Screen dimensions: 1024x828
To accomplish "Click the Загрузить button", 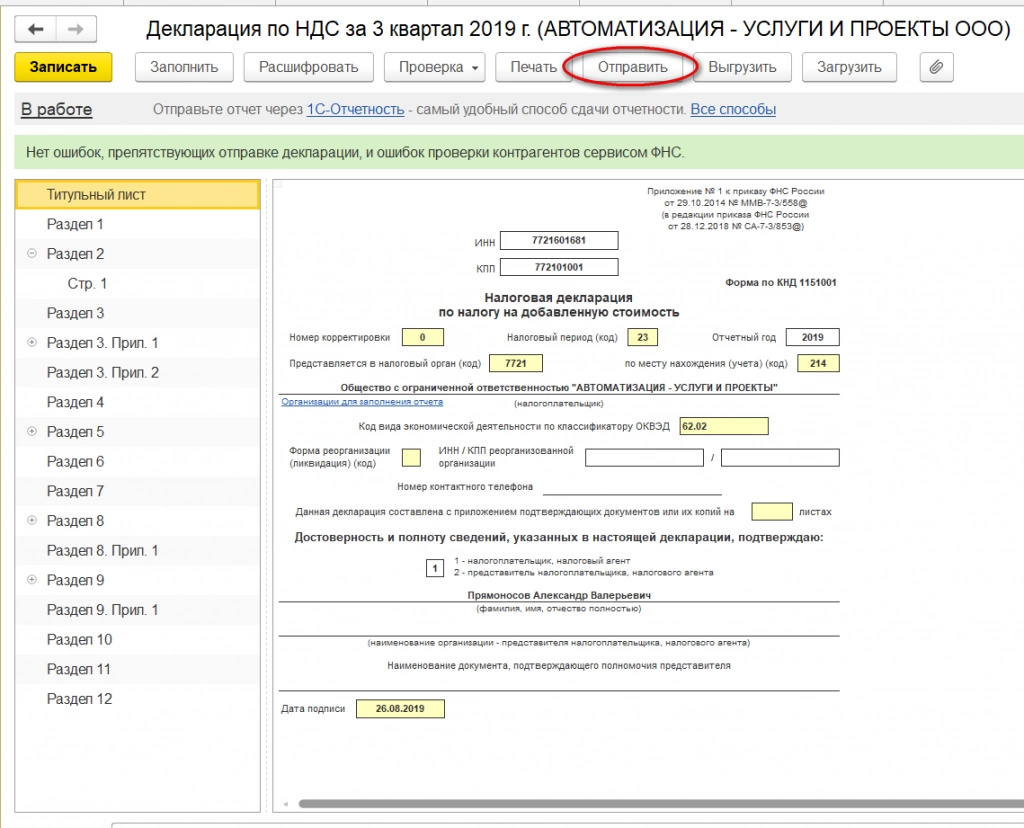I will [x=849, y=67].
